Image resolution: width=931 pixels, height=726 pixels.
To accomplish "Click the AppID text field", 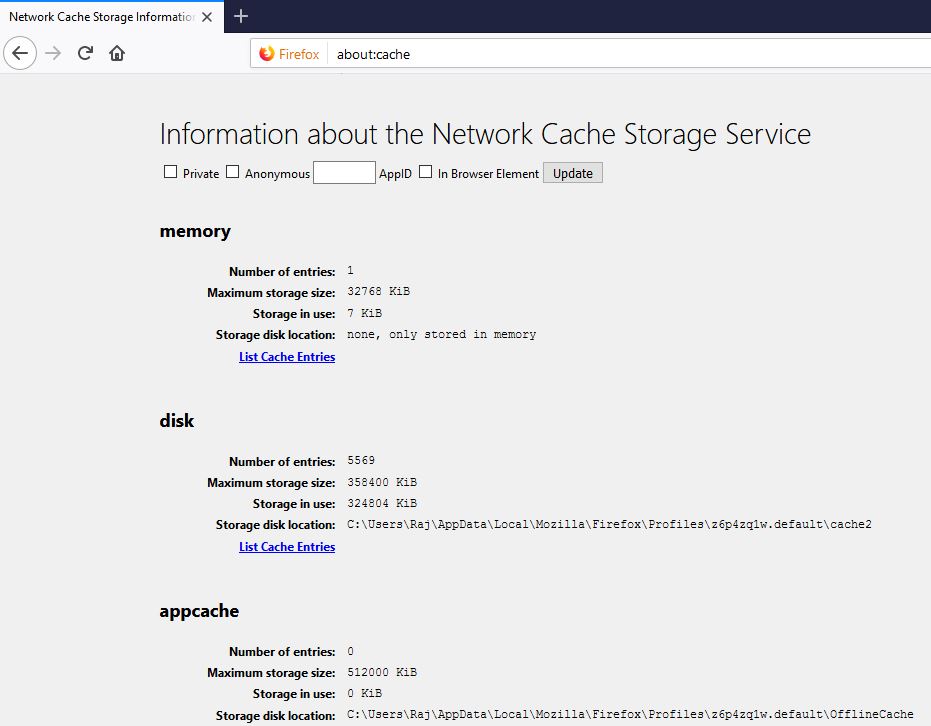I will click(x=344, y=173).
